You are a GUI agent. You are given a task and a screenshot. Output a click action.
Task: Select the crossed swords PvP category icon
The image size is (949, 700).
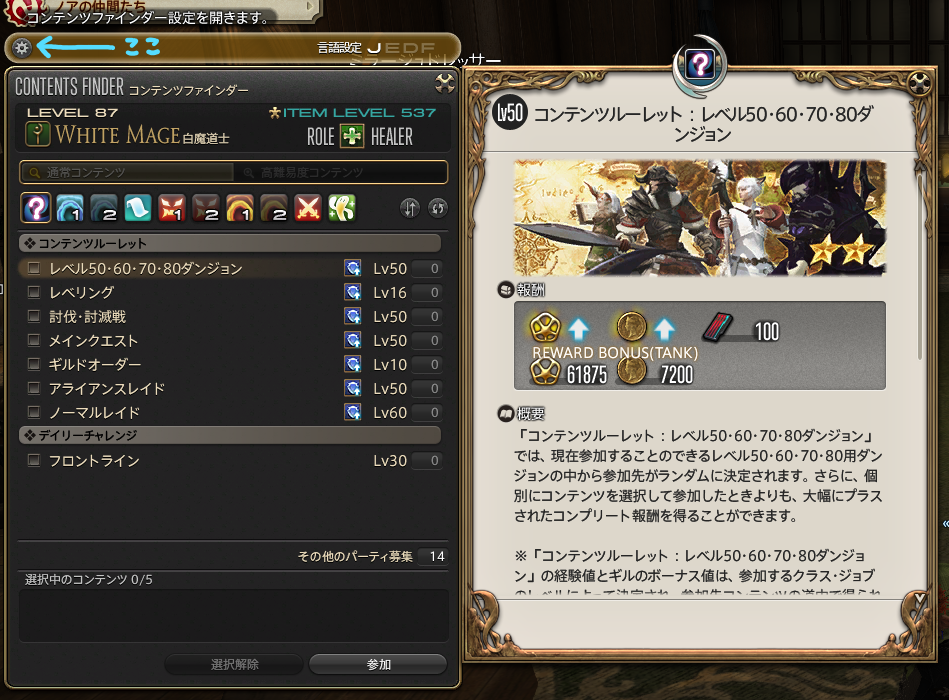tap(308, 208)
